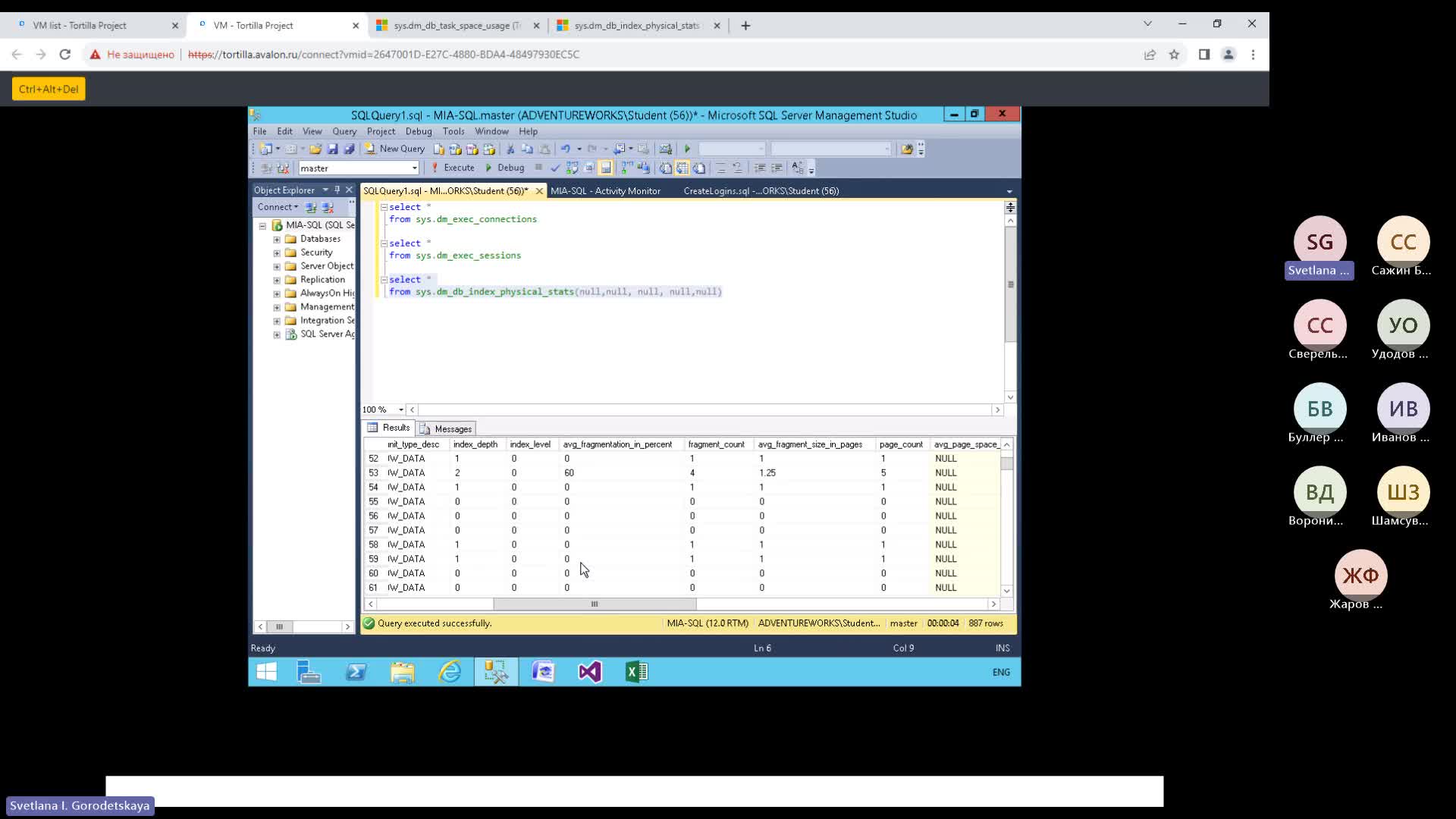Click the Ctrl+Alt+Del button
The height and width of the screenshot is (819, 1456).
point(49,89)
